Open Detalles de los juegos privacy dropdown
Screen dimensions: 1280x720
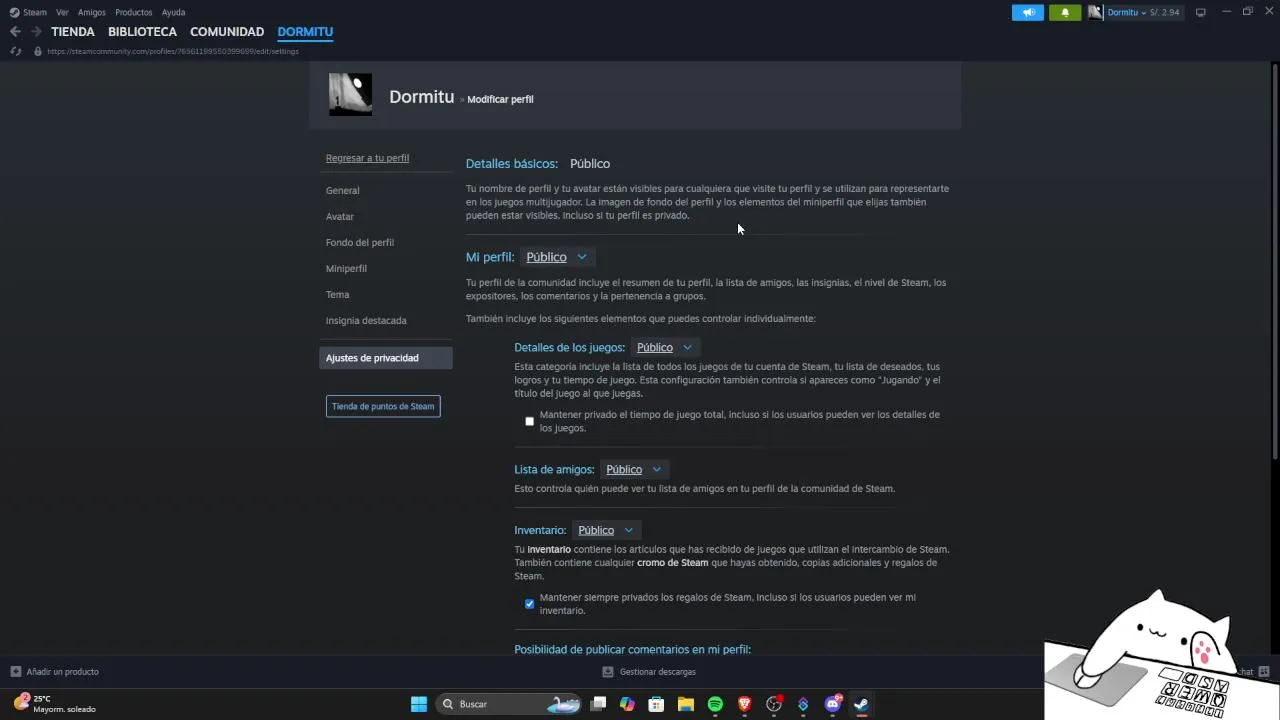[665, 347]
